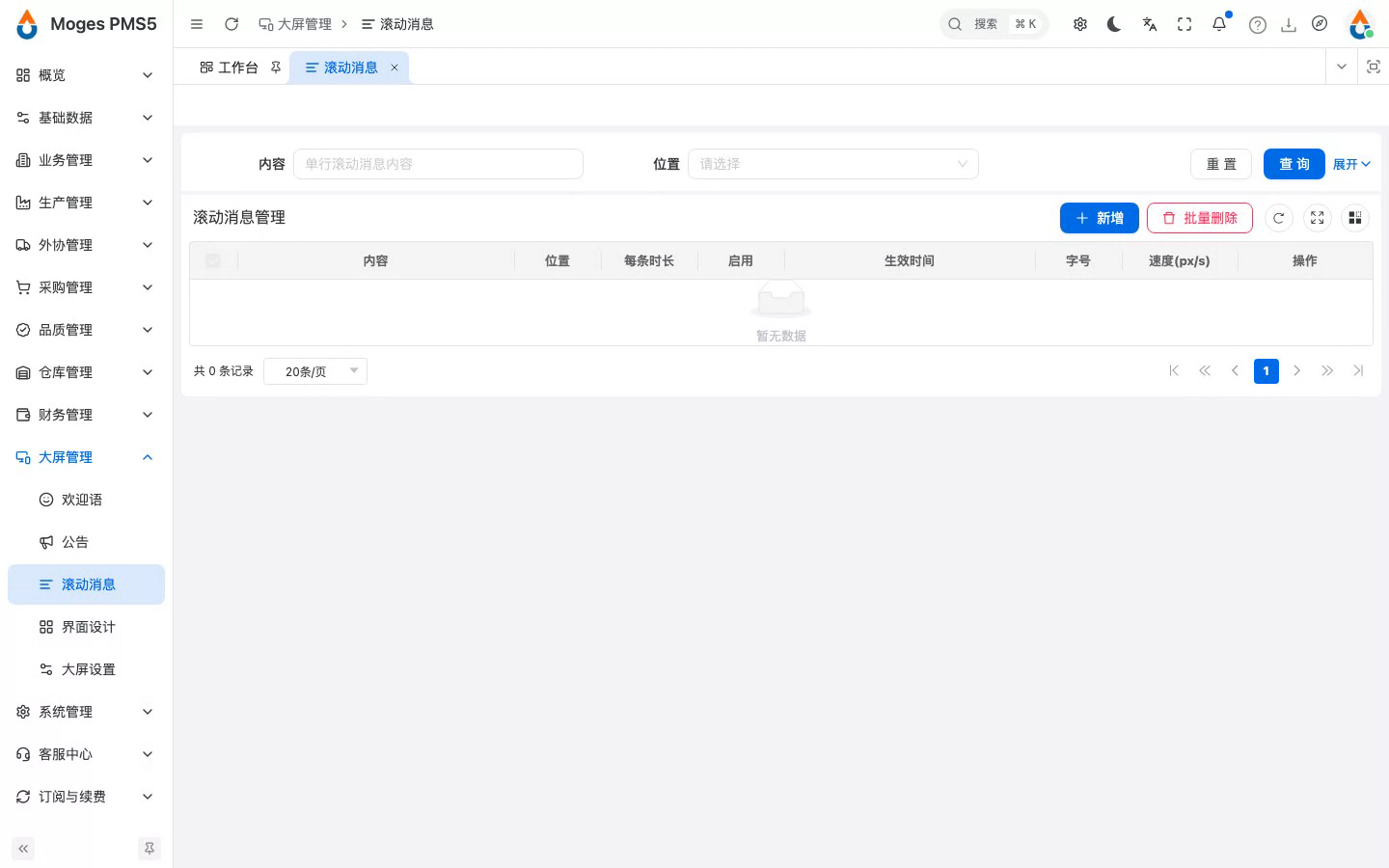Check the select-all checkbox in table header

point(213,260)
